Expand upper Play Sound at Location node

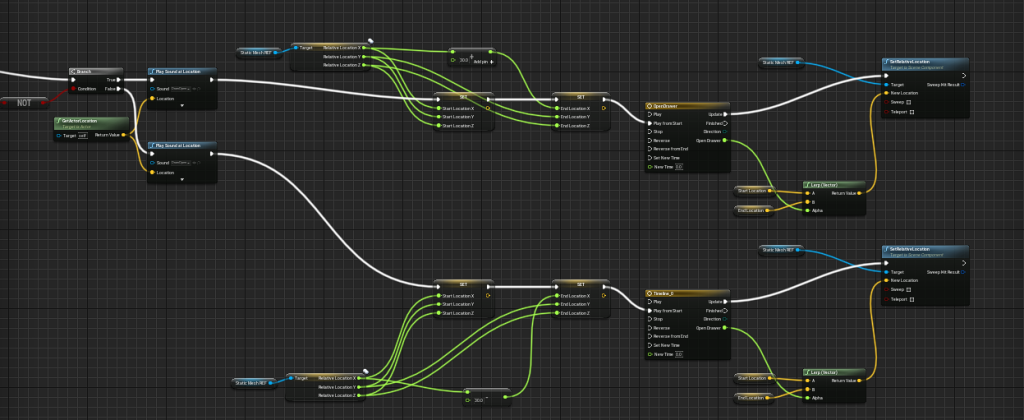click(x=181, y=106)
